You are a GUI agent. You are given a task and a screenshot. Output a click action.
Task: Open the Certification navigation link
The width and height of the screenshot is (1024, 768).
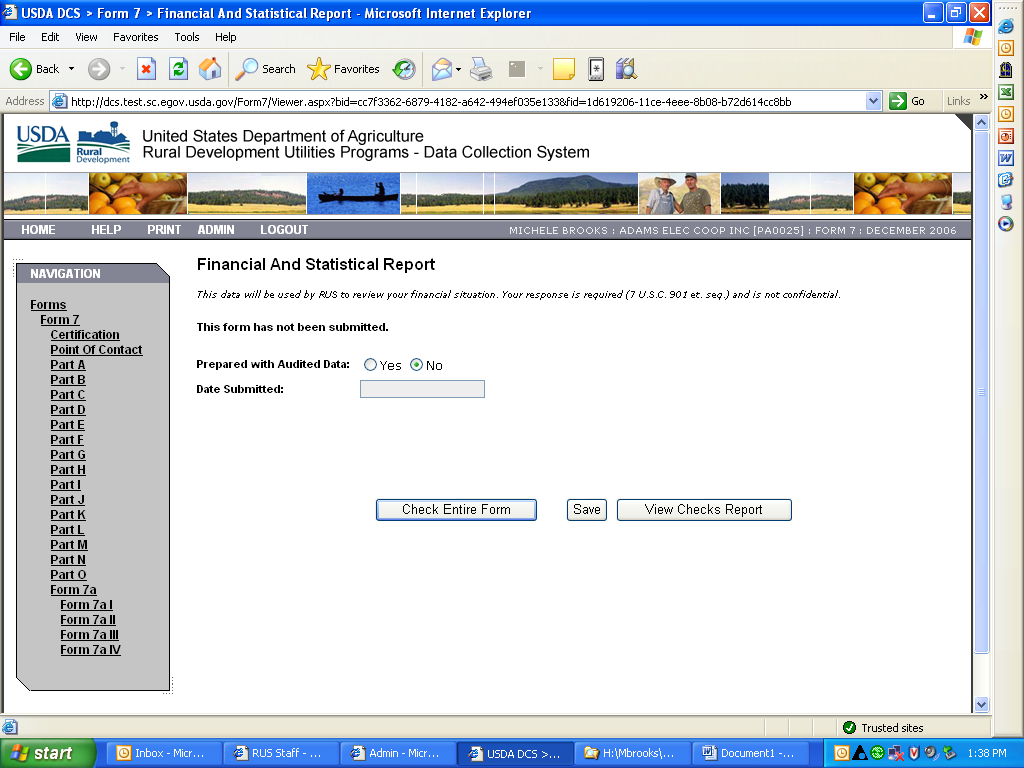tap(85, 334)
